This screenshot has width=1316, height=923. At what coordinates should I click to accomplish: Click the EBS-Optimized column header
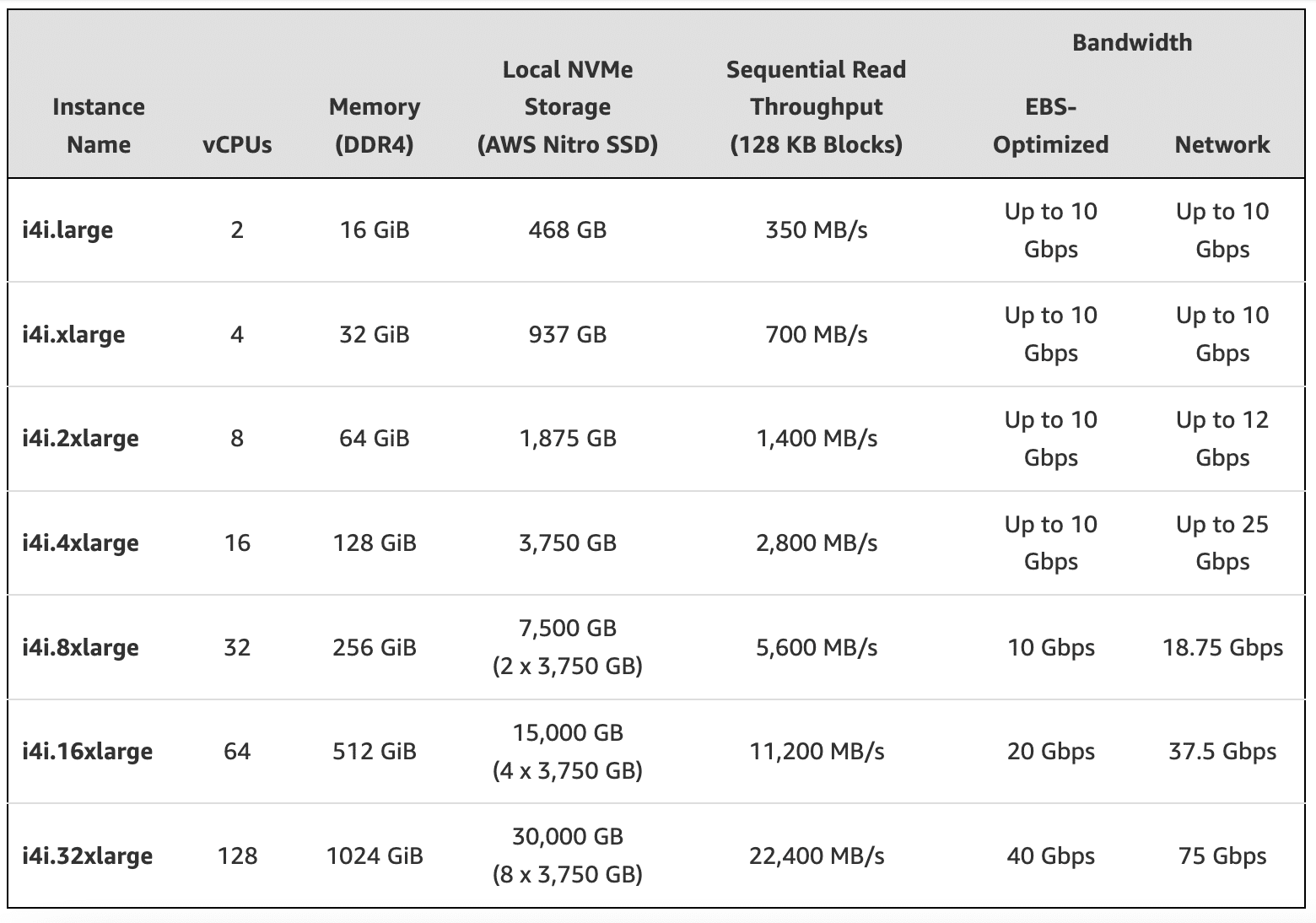click(x=1051, y=126)
